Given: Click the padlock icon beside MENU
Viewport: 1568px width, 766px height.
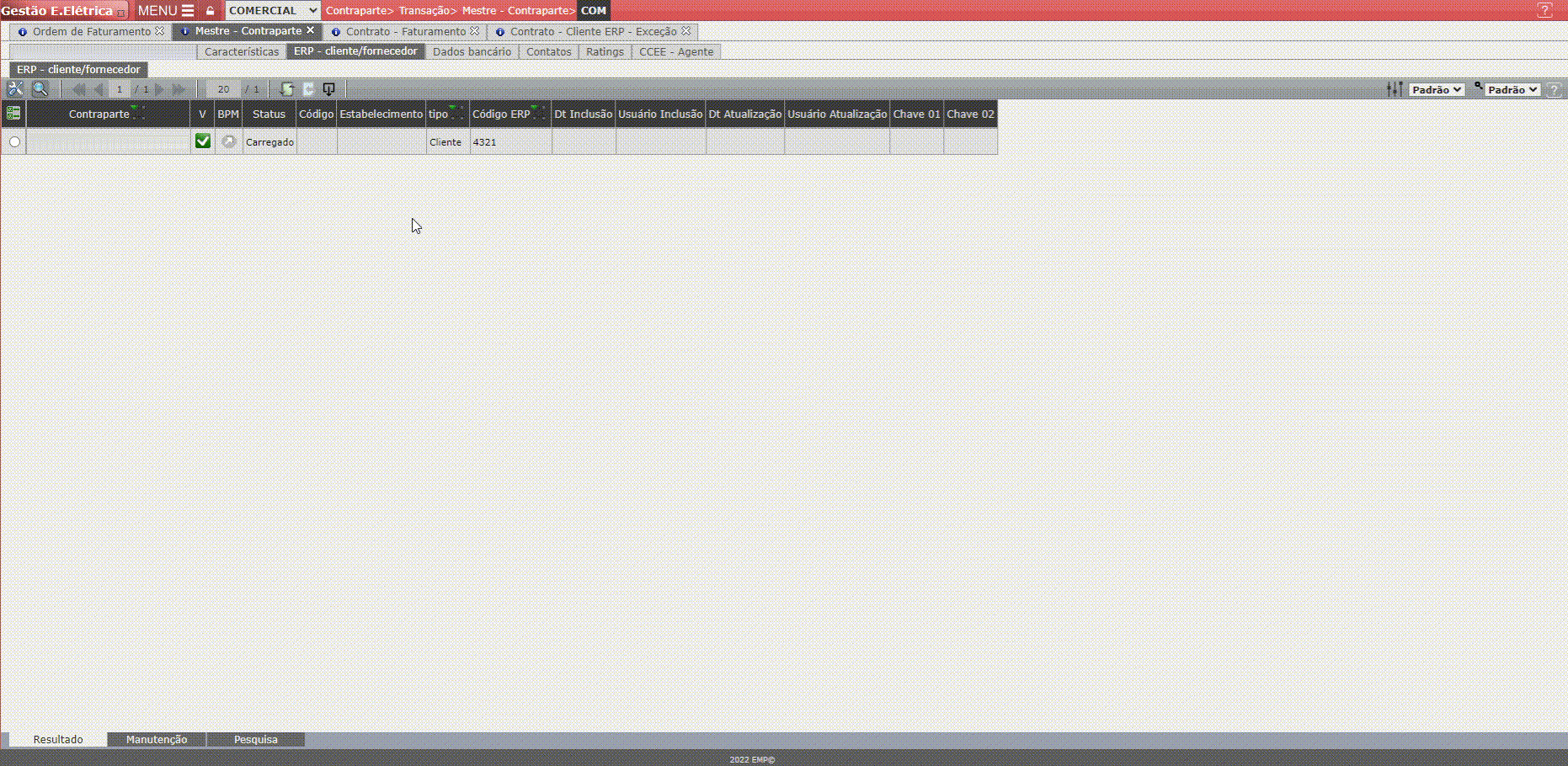Looking at the screenshot, I should tap(211, 11).
